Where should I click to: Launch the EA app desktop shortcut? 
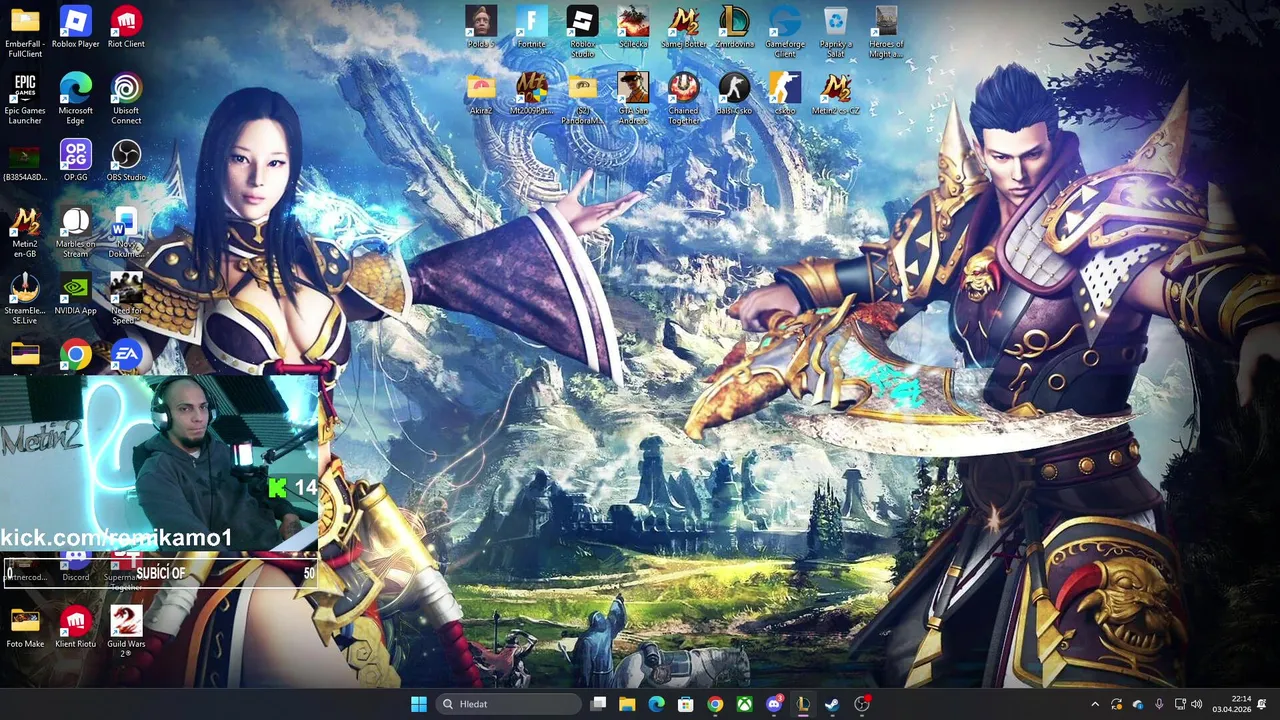[x=126, y=355]
